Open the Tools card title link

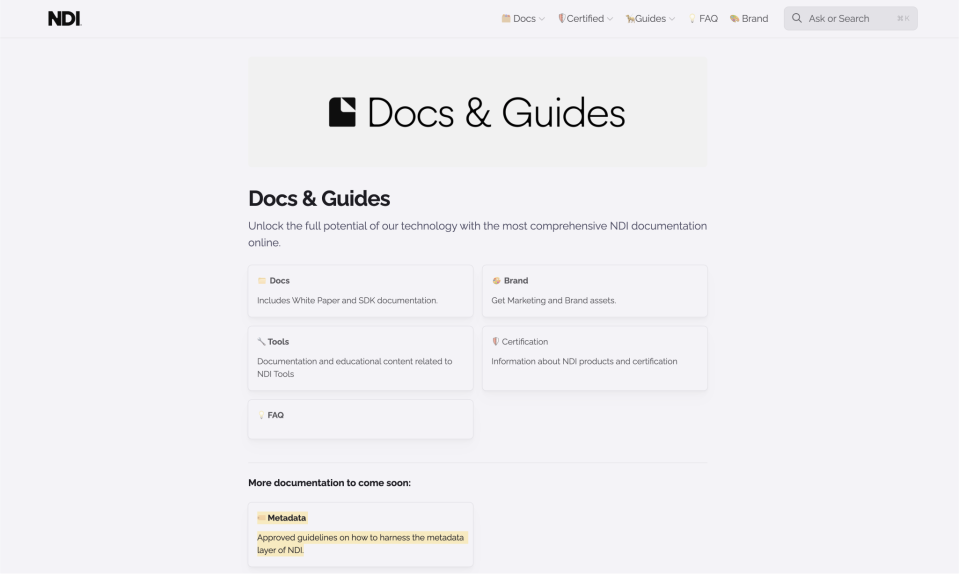pyautogui.click(x=278, y=342)
